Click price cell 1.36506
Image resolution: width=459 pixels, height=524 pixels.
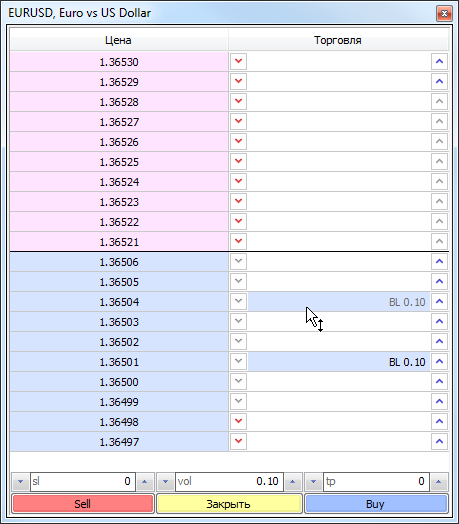click(x=119, y=261)
